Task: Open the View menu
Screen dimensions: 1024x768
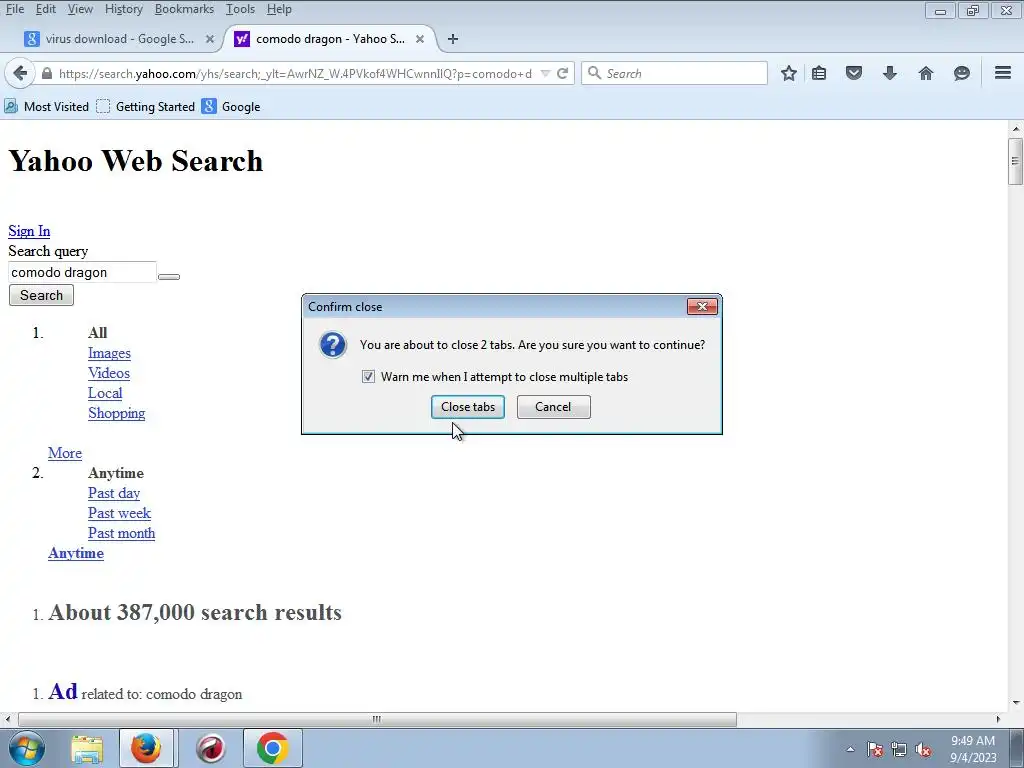Action: pyautogui.click(x=80, y=9)
